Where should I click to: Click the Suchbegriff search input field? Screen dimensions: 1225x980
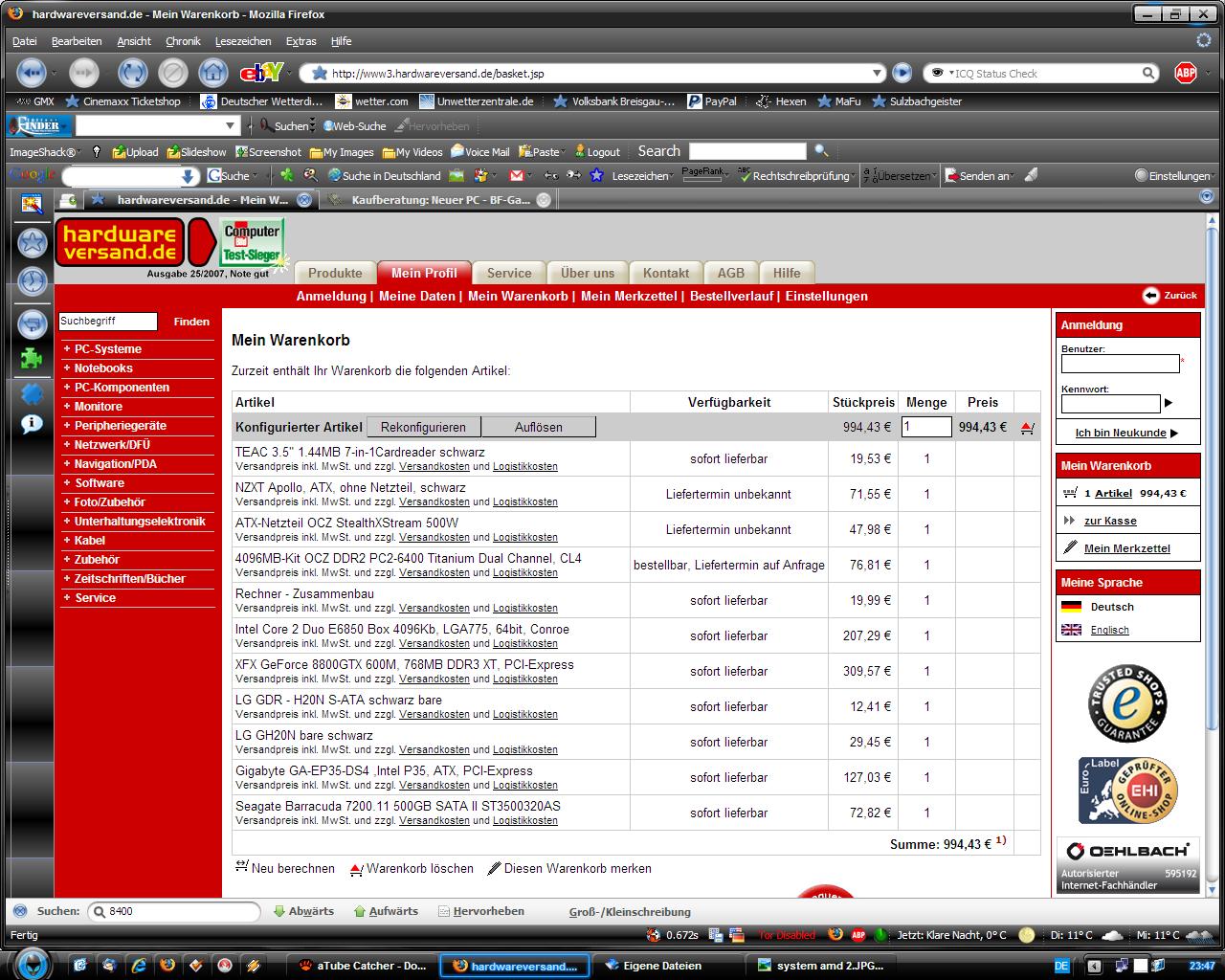107,322
